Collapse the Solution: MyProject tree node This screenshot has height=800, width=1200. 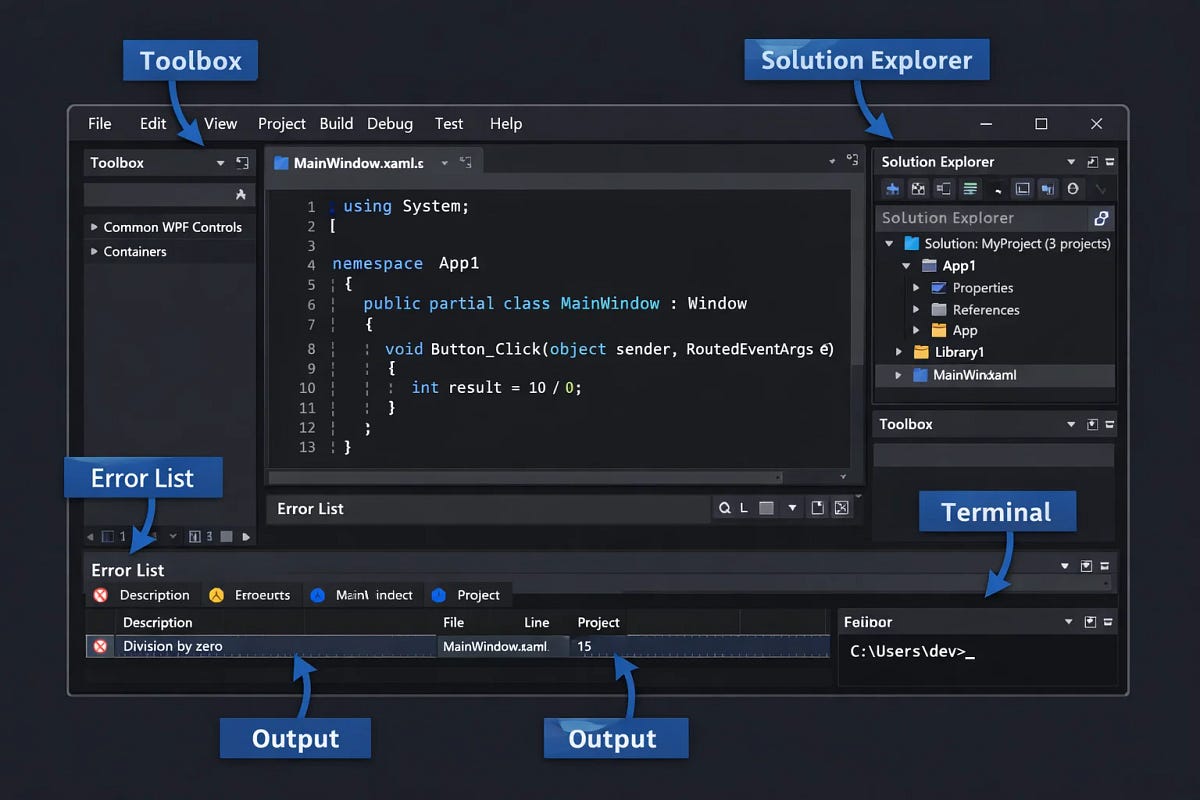pyautogui.click(x=889, y=243)
